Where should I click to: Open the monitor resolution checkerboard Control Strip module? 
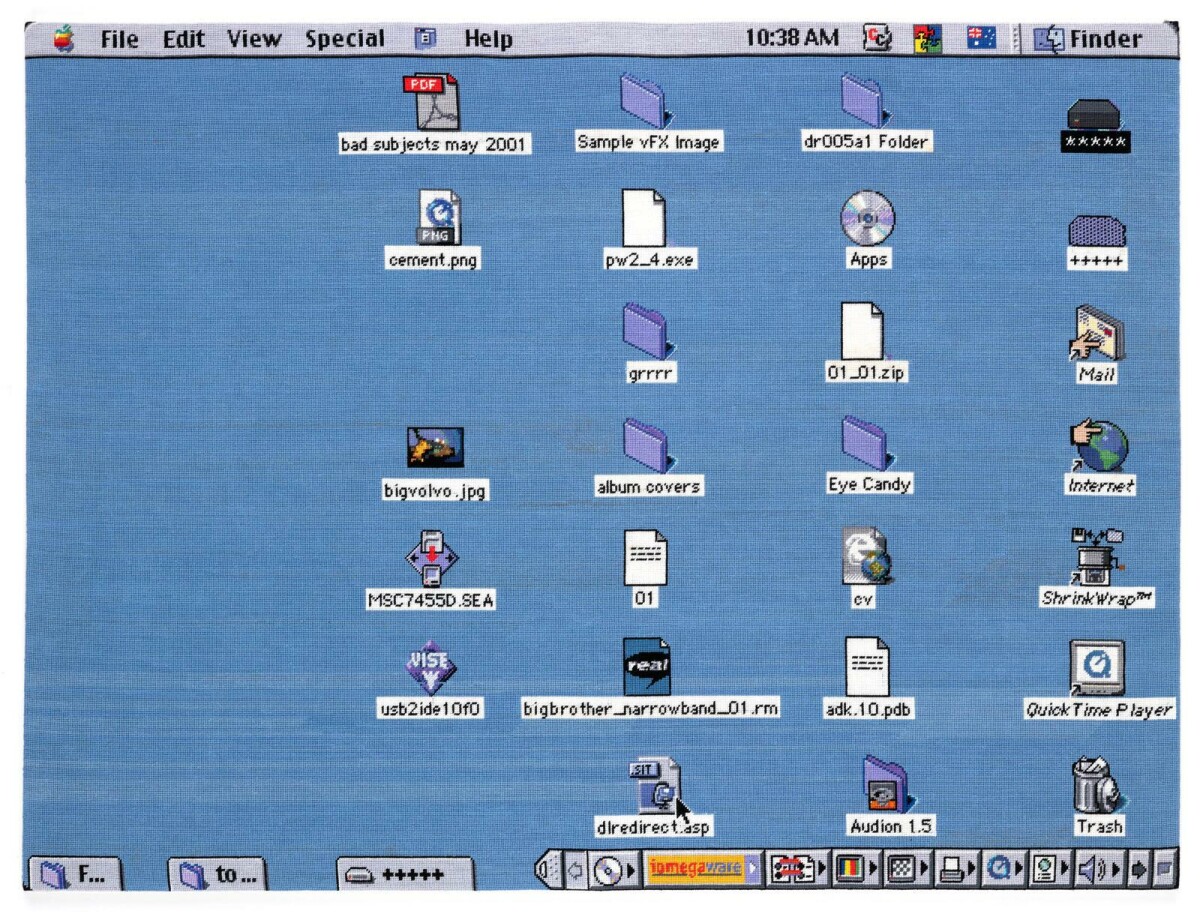coord(906,870)
